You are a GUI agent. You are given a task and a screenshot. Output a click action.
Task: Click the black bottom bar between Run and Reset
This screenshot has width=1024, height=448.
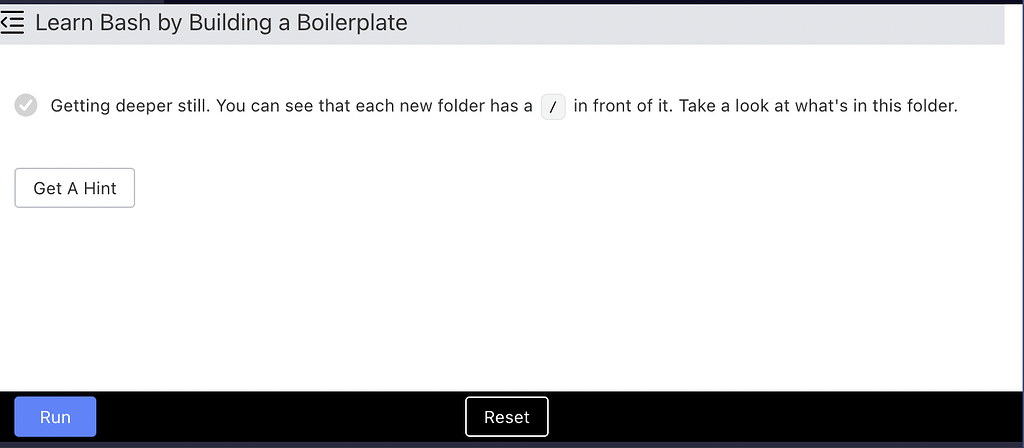281,417
